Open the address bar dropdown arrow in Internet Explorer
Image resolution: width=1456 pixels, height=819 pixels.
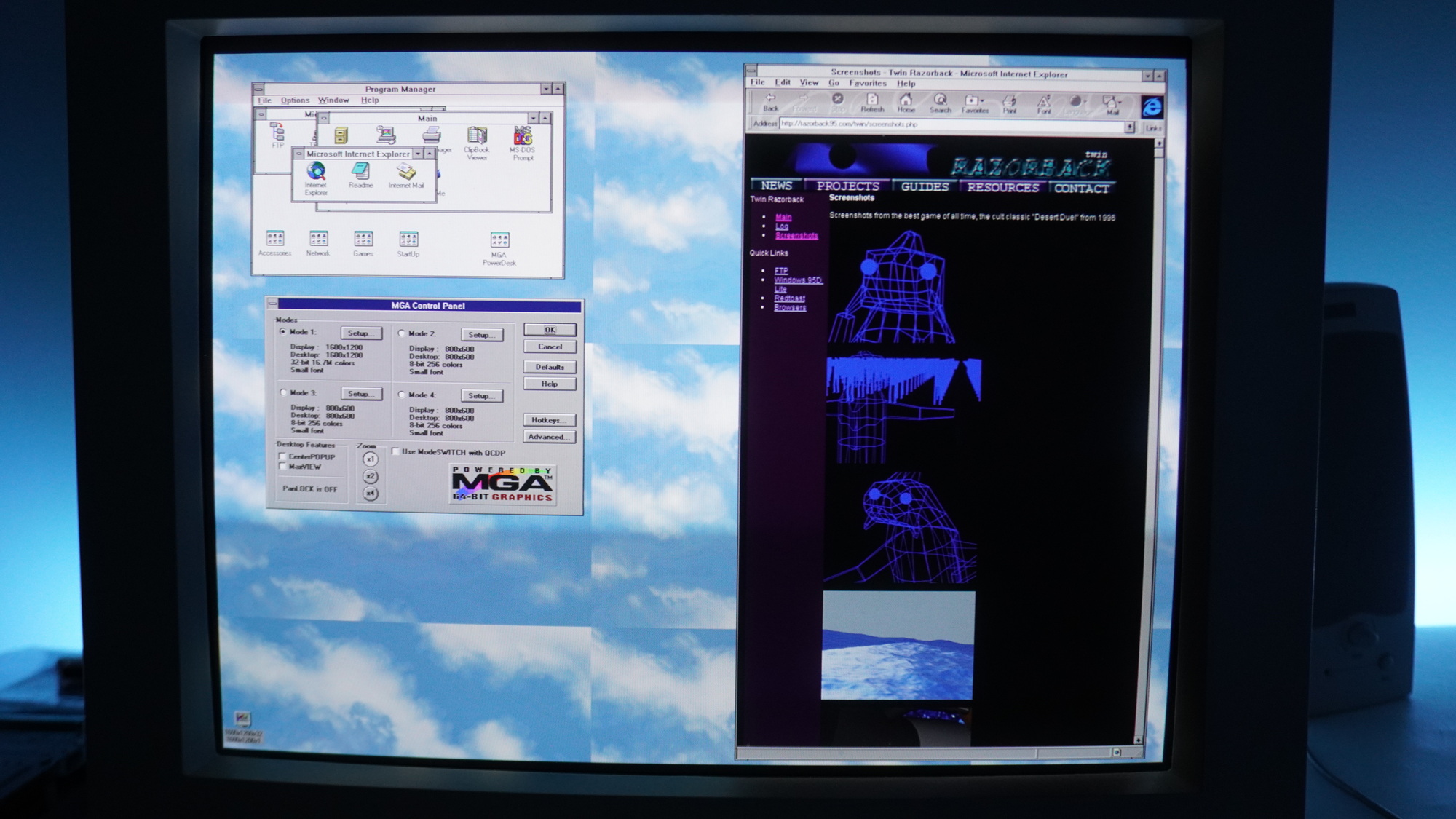[1129, 127]
